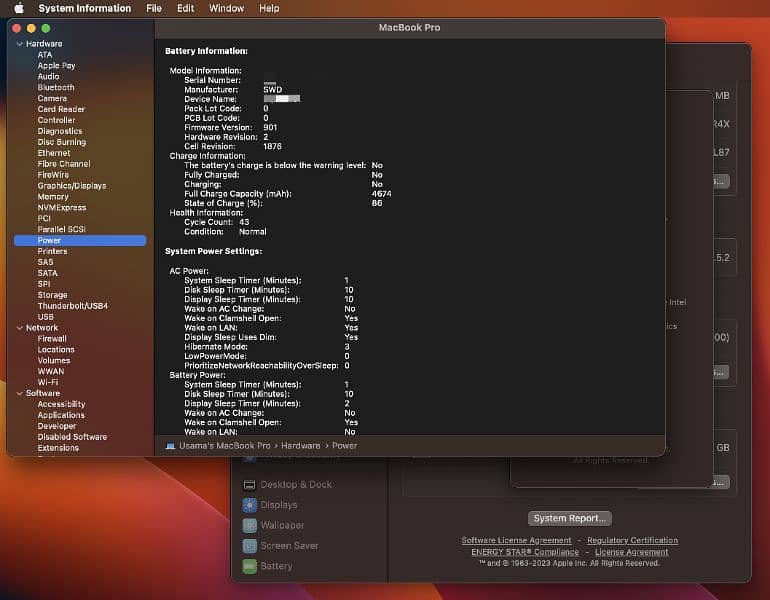Select Graphics/Displays in the sidebar
770x600 pixels.
[x=71, y=186]
